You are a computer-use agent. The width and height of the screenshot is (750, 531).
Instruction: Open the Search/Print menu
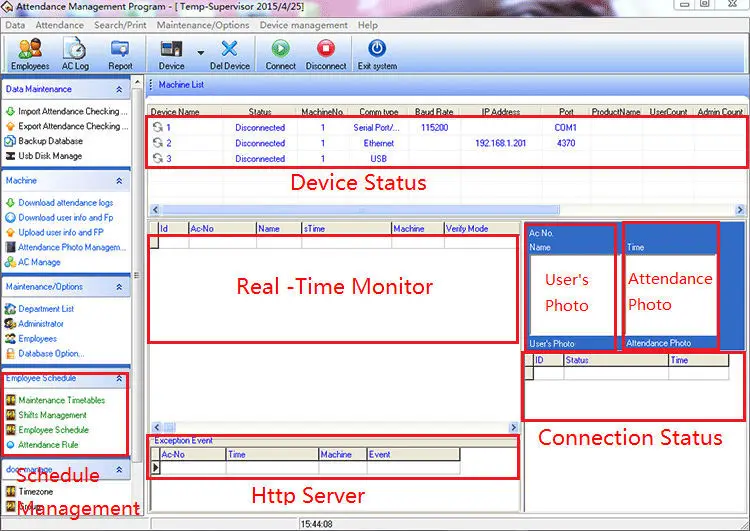pyautogui.click(x=122, y=25)
